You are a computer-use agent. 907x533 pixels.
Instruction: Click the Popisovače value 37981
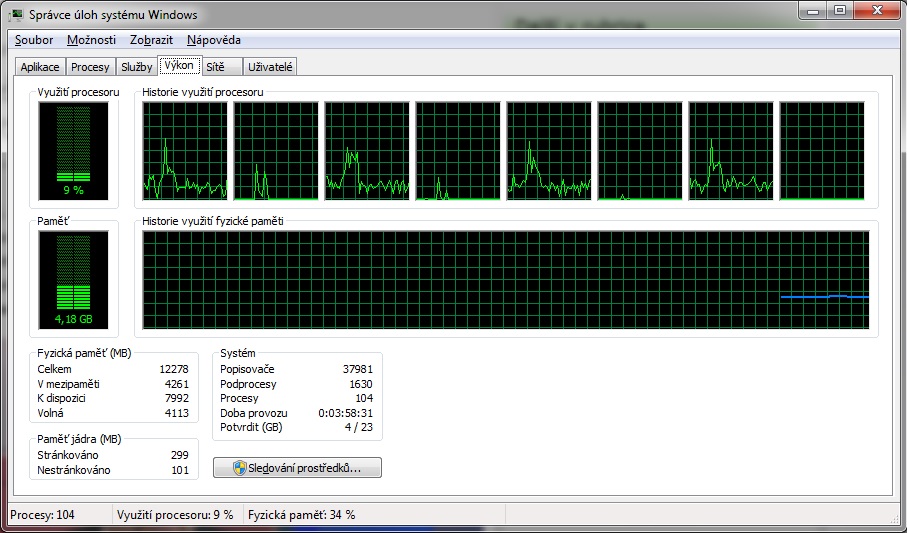(x=357, y=369)
